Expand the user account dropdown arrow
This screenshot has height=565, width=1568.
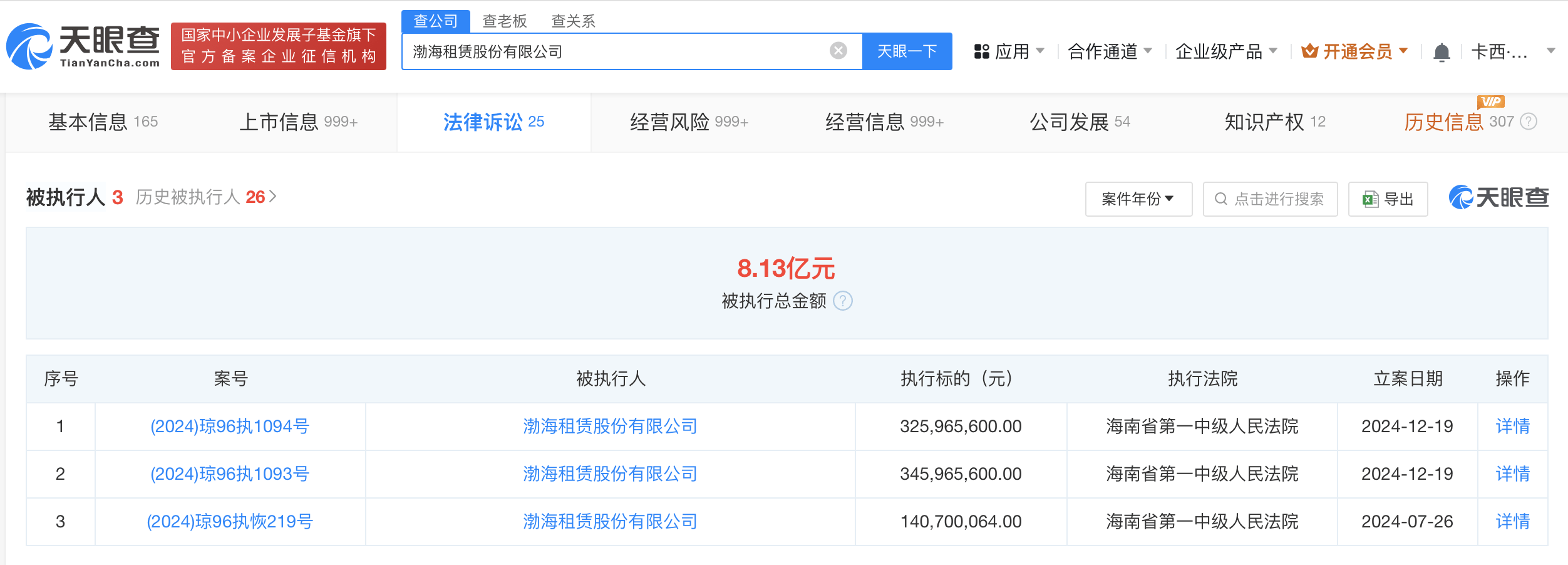tap(1550, 51)
